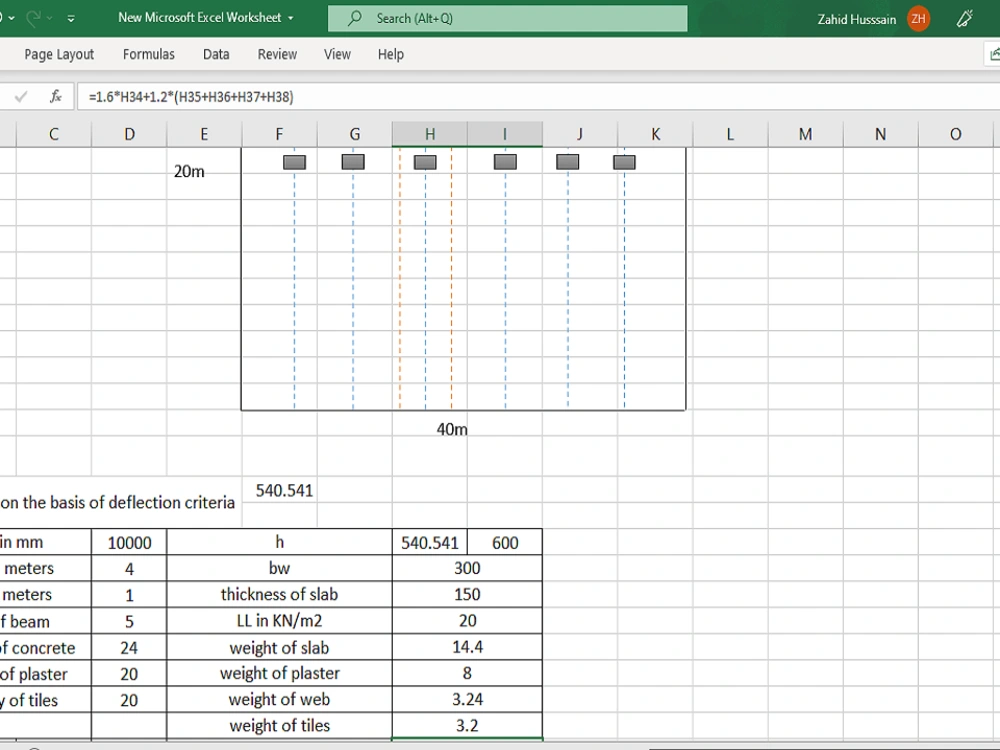Click the 'weight of tiles' cell

pos(279,726)
